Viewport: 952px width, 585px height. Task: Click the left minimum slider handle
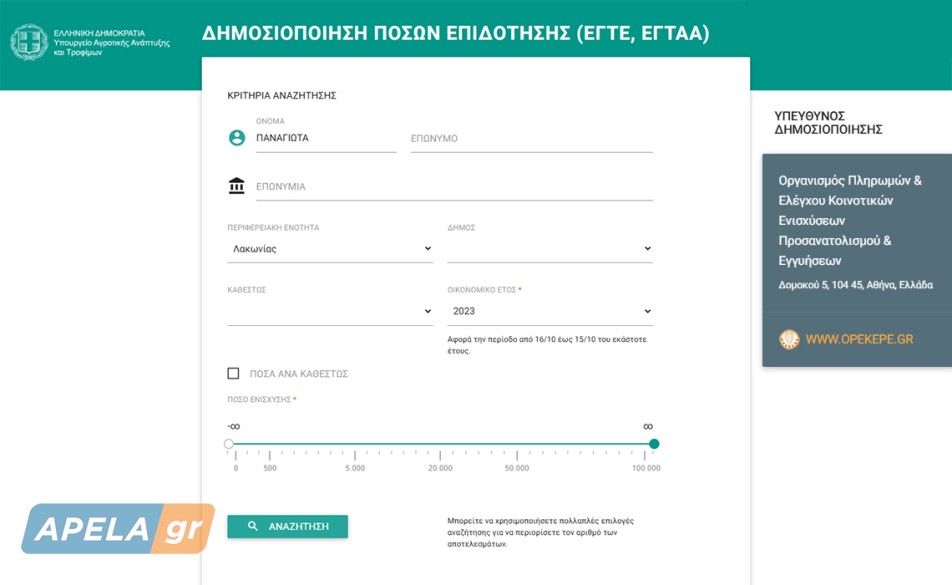229,444
